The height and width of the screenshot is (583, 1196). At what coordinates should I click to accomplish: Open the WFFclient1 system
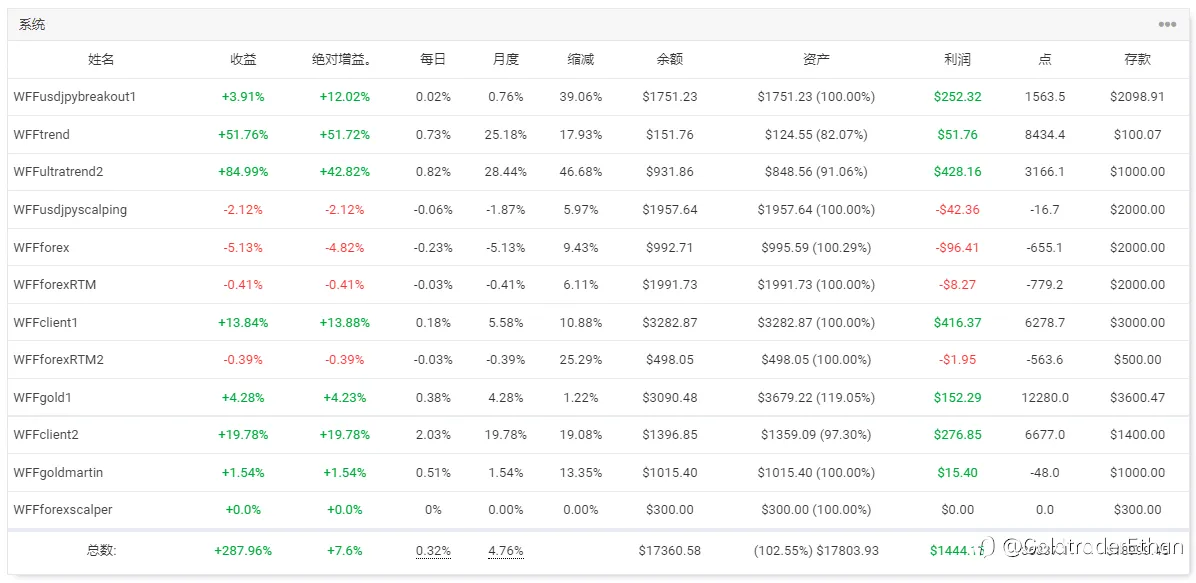(46, 323)
